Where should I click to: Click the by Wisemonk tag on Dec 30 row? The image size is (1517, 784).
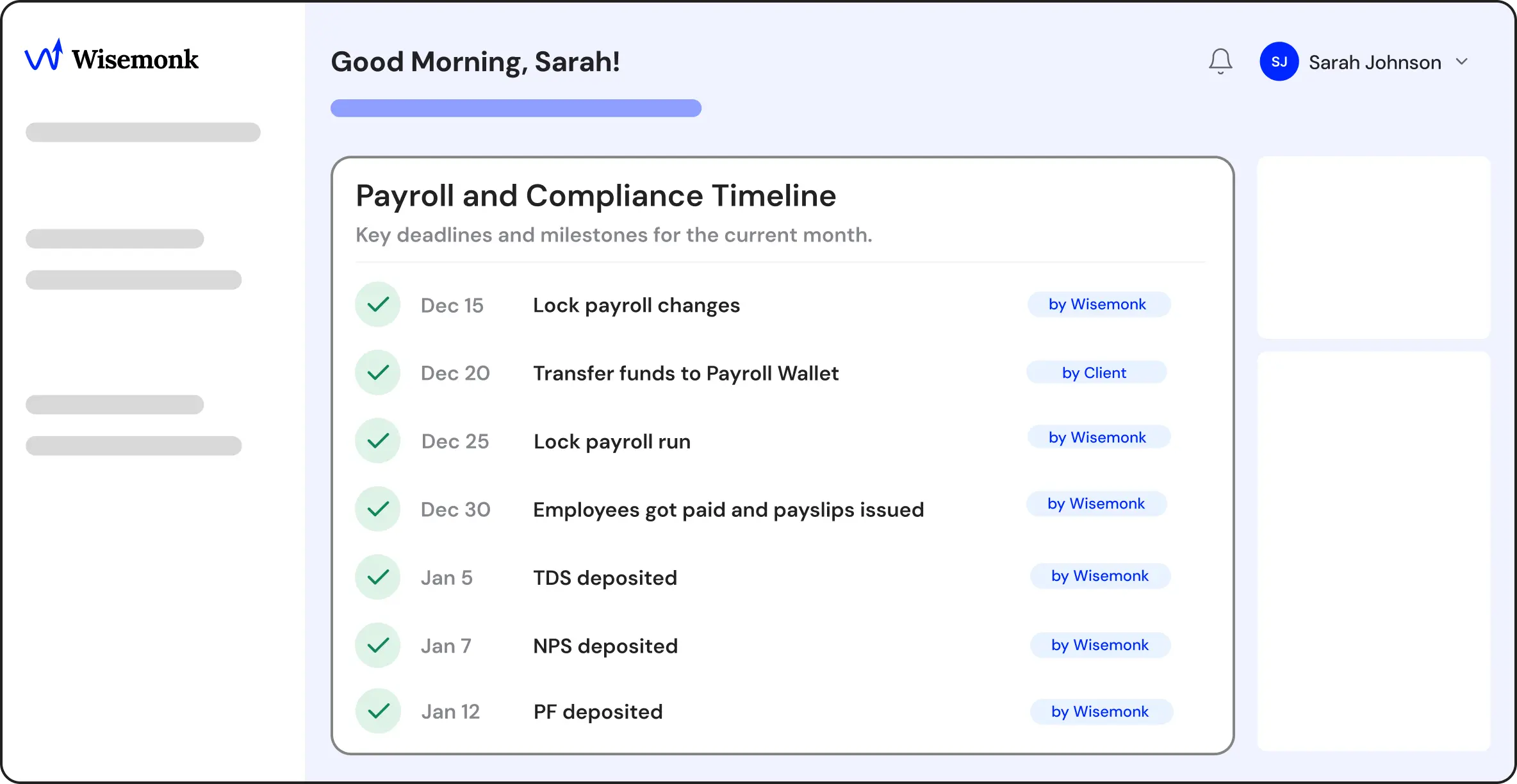point(1096,503)
